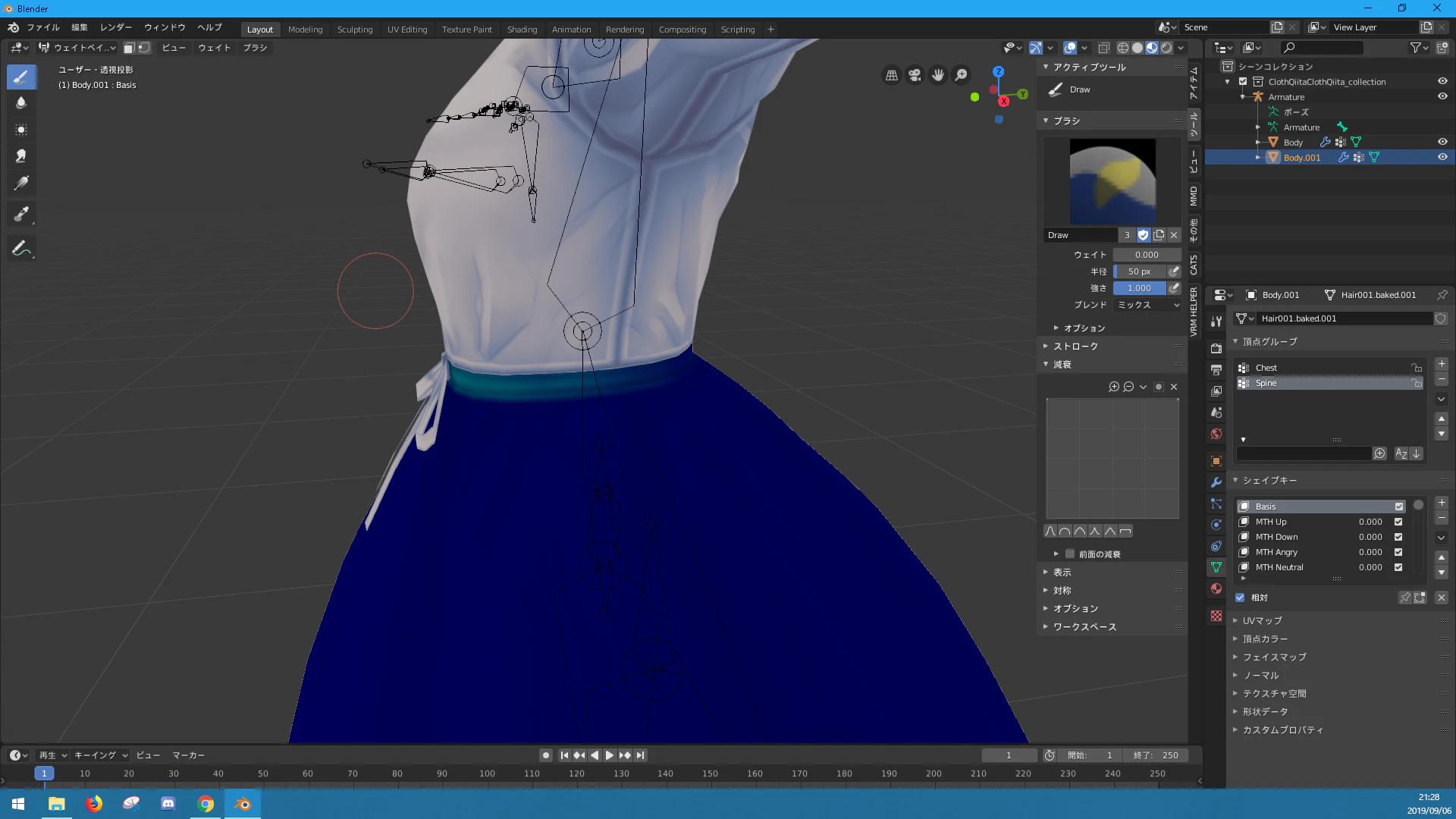Select the Chest vertex group
The width and height of the screenshot is (1456, 819).
[x=1331, y=368]
